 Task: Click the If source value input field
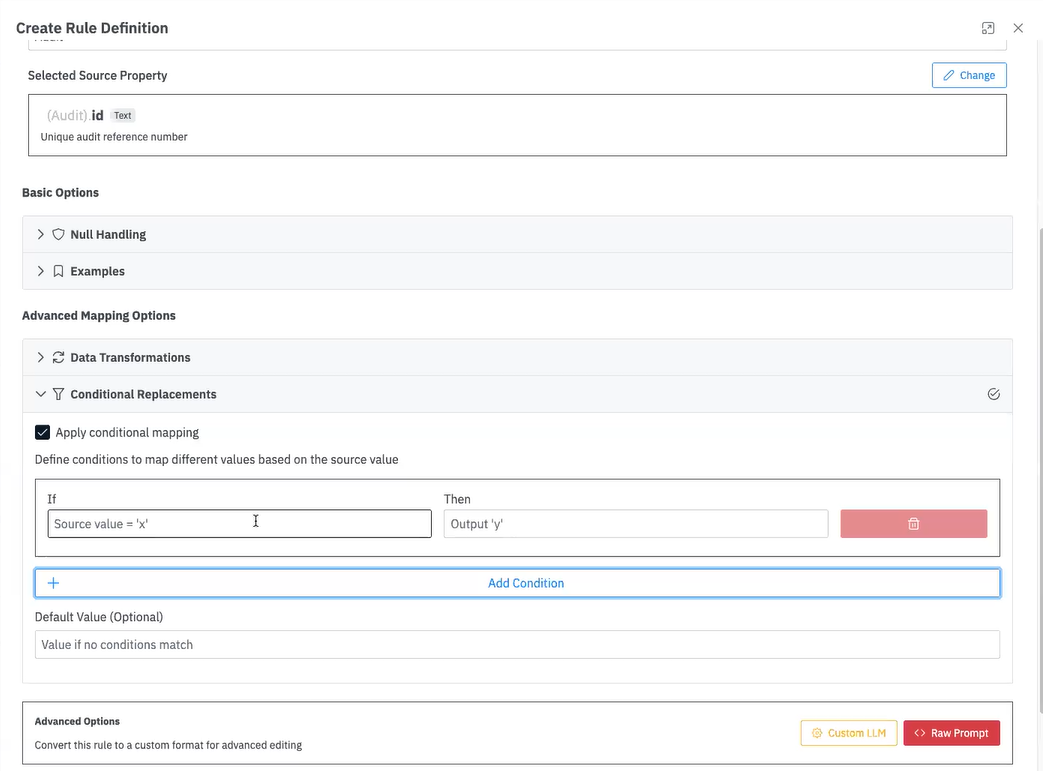[239, 524]
